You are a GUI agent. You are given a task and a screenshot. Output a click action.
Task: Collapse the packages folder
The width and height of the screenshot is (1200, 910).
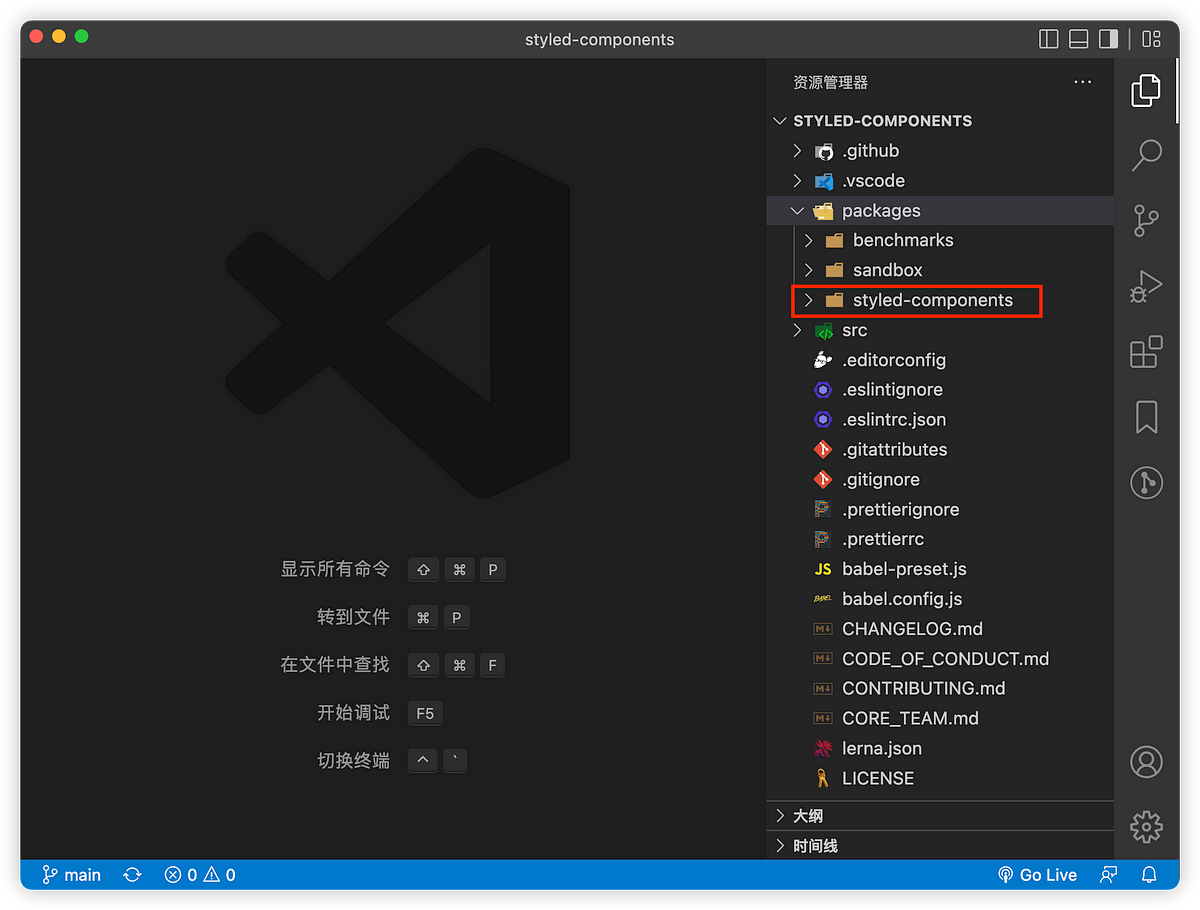click(x=940, y=211)
